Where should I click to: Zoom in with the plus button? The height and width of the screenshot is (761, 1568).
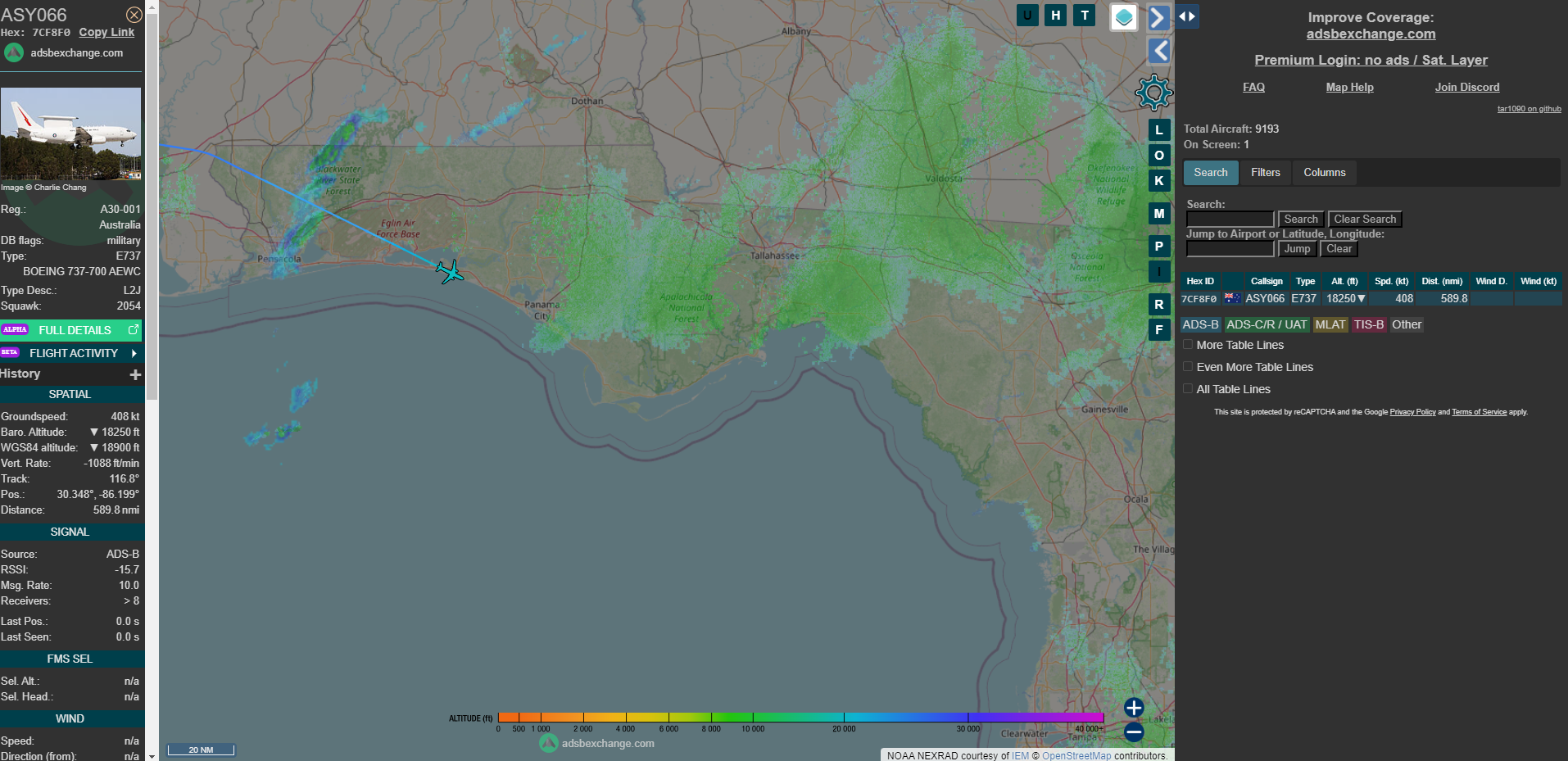(1134, 708)
